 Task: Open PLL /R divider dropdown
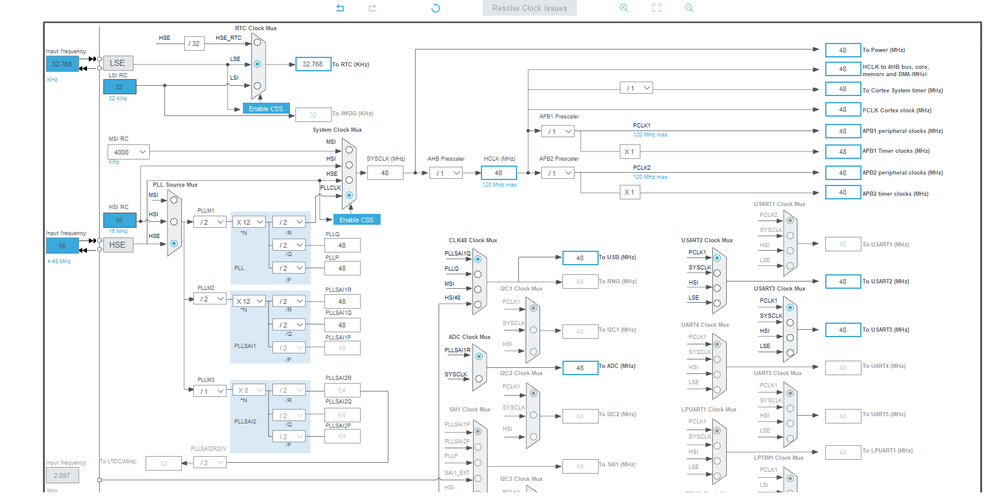tap(289, 222)
